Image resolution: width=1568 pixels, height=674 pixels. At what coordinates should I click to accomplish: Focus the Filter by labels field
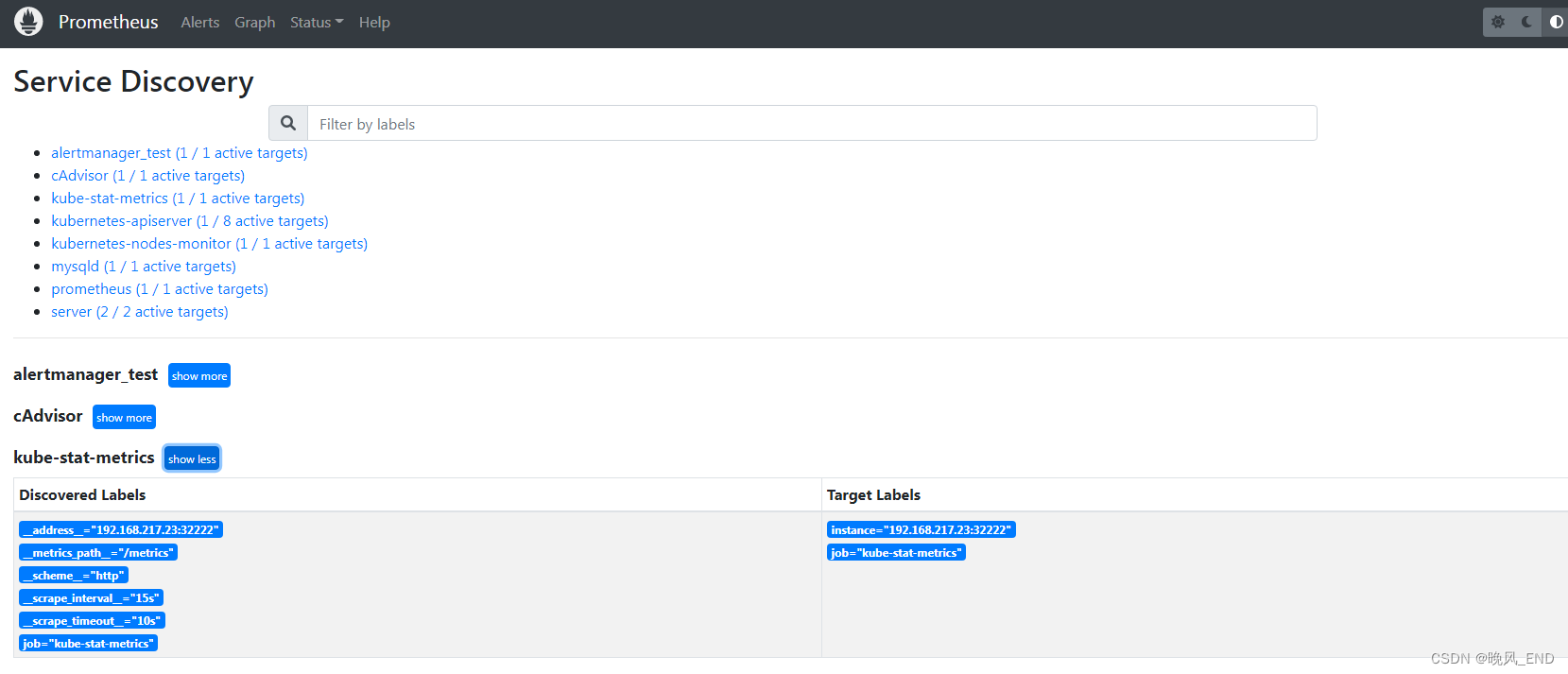pos(812,123)
